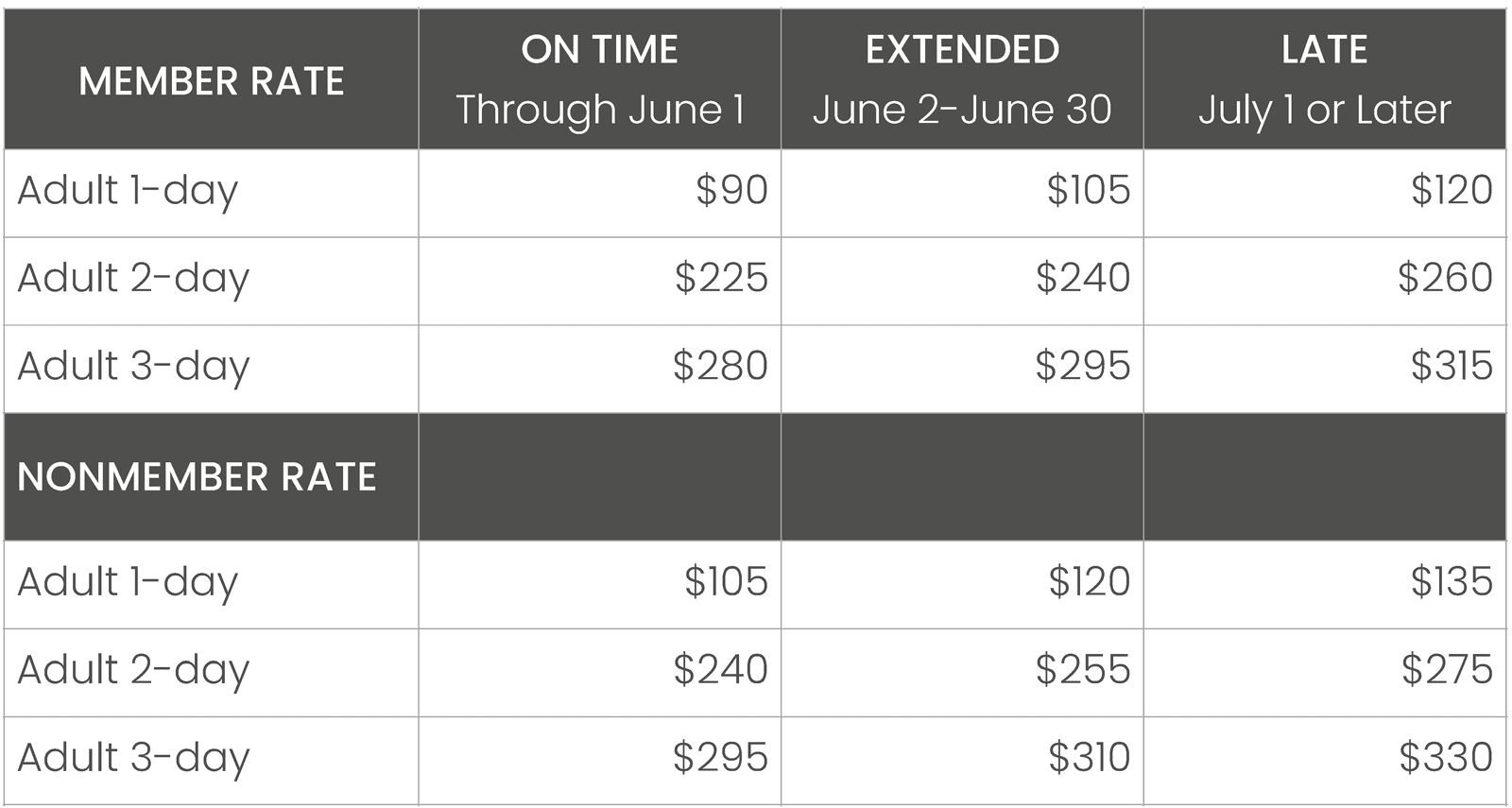1512x808 pixels.
Task: Select the $310 nonmember extended price
Action: pyautogui.click(x=1089, y=757)
